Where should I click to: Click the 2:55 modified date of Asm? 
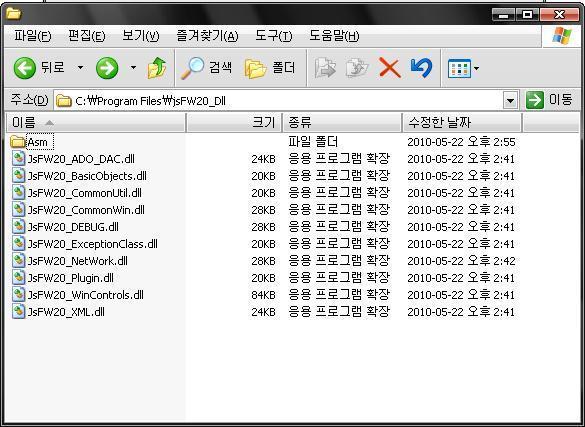tap(461, 142)
